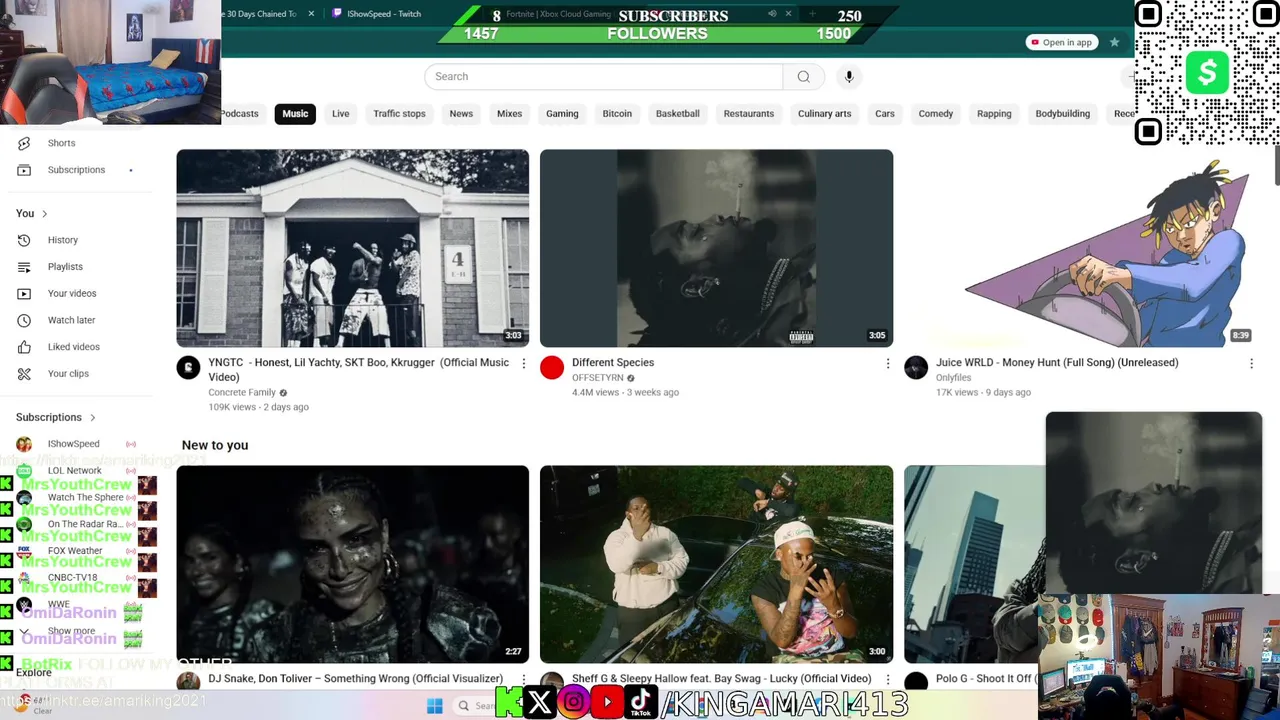Select the News filter chip
The width and height of the screenshot is (1280, 720).
pos(461,114)
